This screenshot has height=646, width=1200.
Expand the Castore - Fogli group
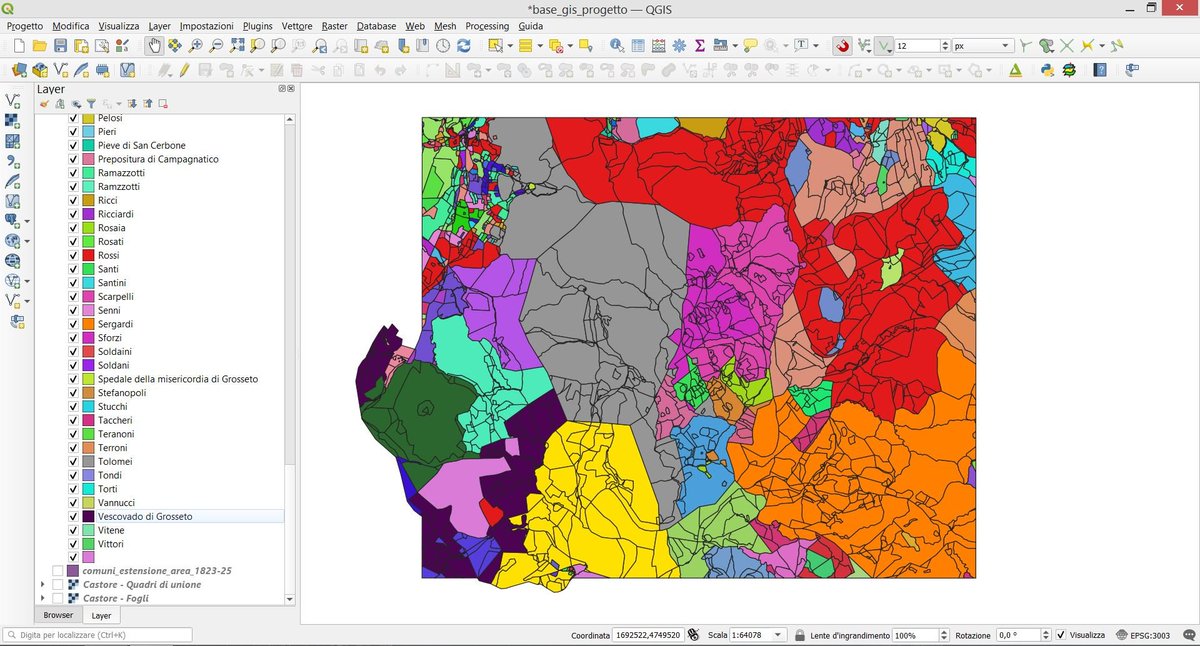(x=42, y=598)
